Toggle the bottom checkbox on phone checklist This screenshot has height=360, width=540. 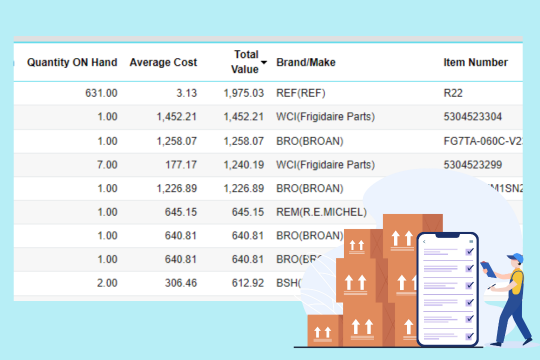469,336
